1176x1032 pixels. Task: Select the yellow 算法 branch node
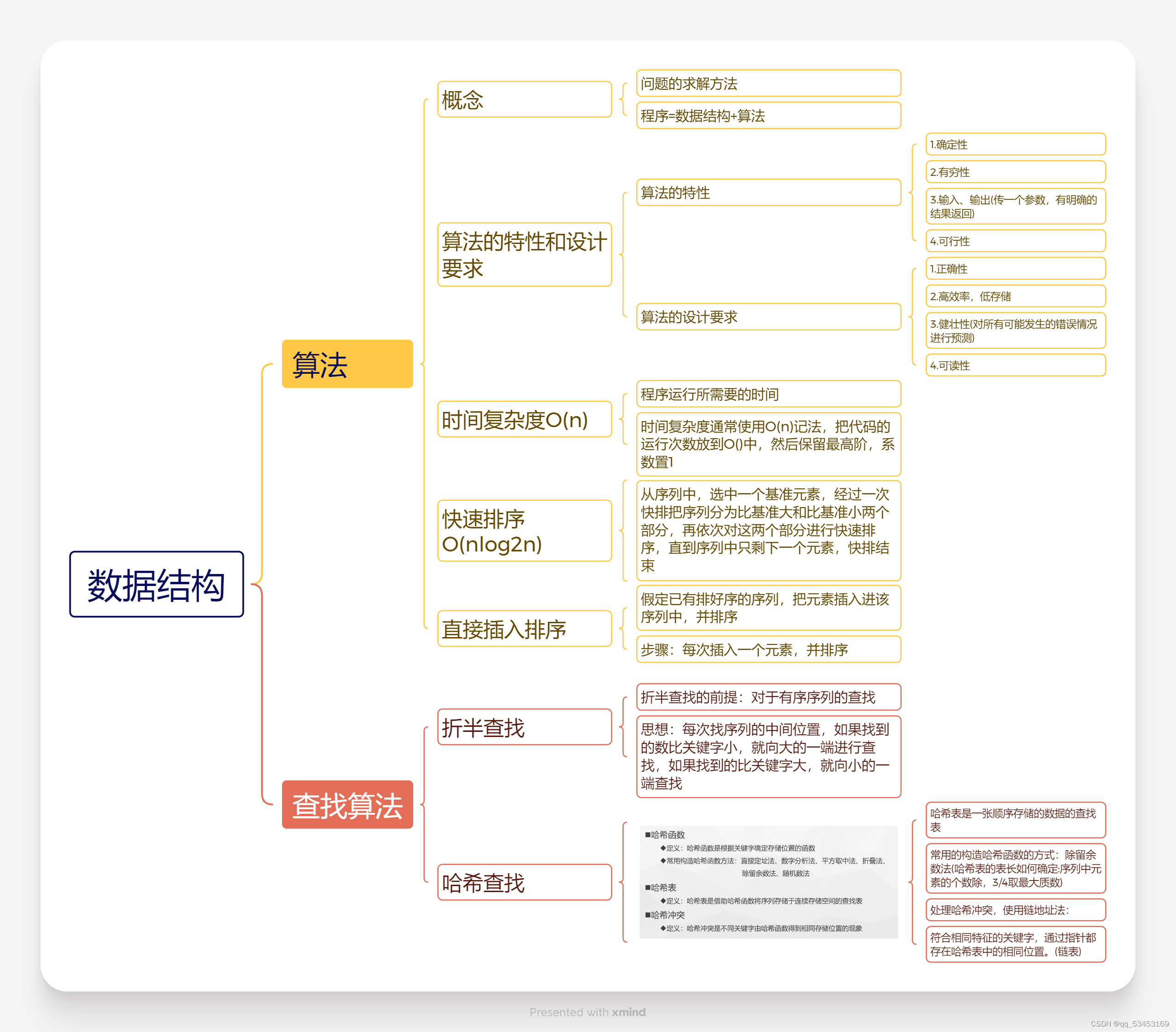[x=347, y=364]
